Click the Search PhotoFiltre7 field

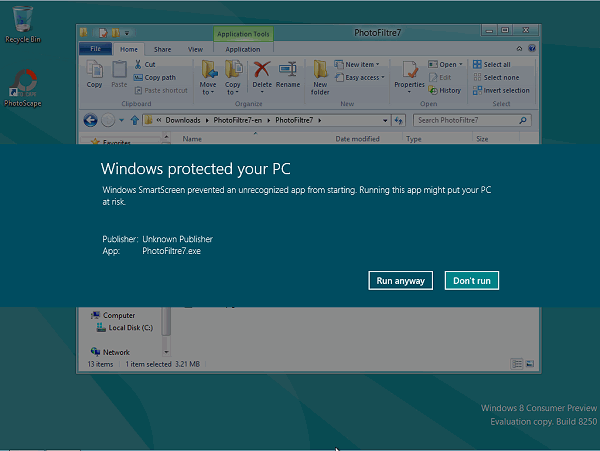(472, 120)
